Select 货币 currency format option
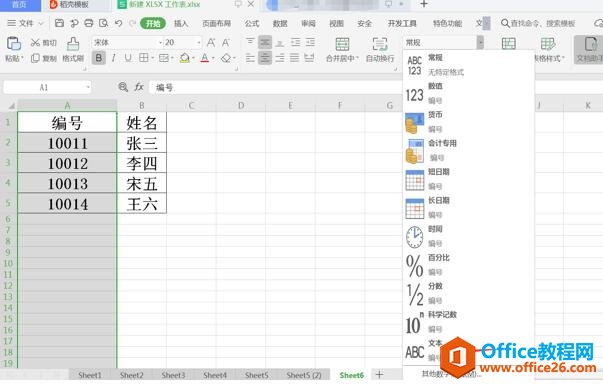The height and width of the screenshot is (385, 603). [468, 122]
